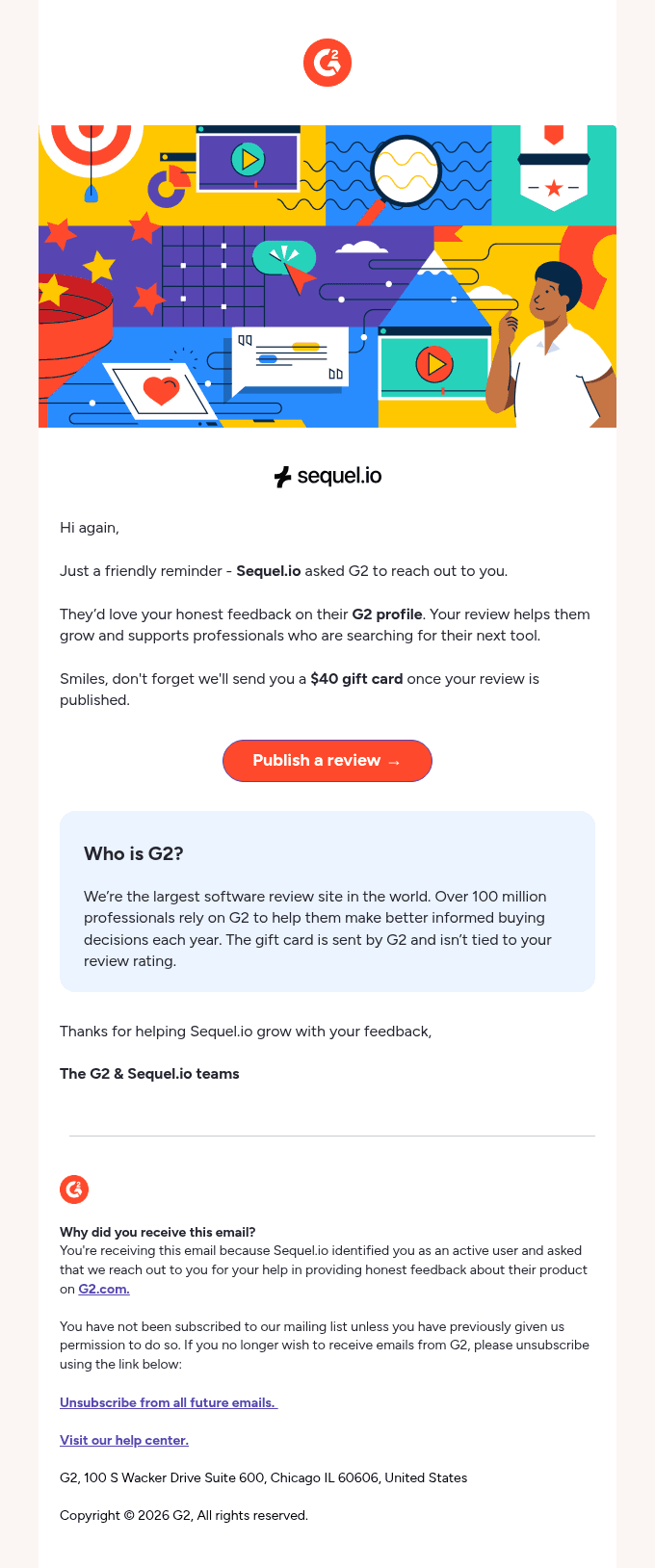Click the ribbon badge with star
The width and height of the screenshot is (655, 1568).
(x=554, y=168)
